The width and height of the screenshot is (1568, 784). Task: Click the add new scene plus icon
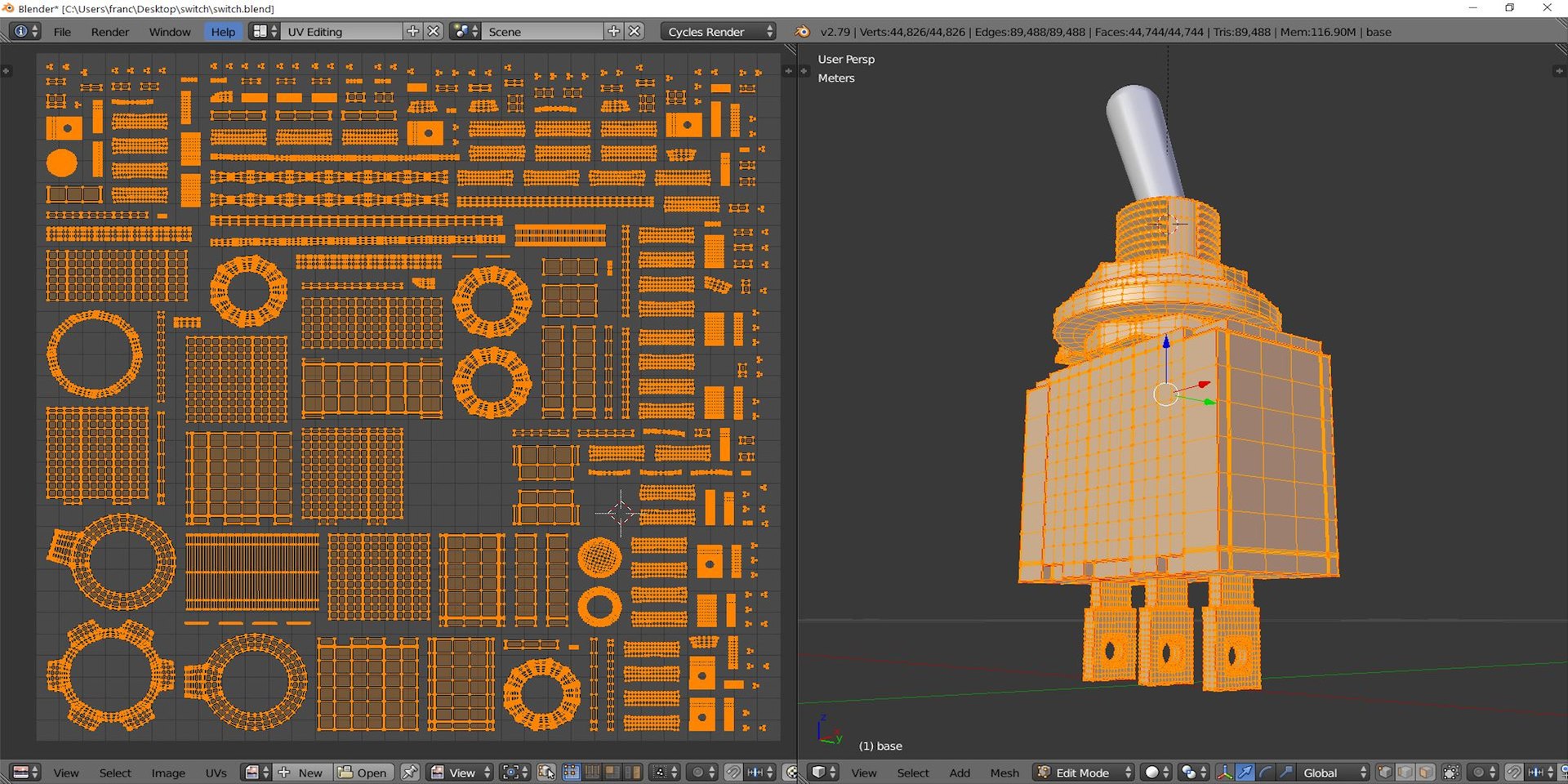click(x=614, y=31)
